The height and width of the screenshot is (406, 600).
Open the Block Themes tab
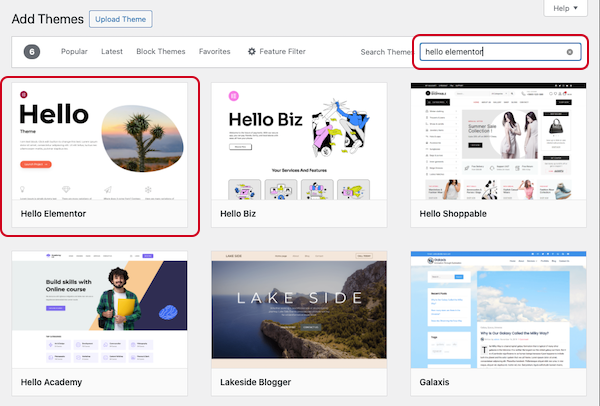[160, 52]
